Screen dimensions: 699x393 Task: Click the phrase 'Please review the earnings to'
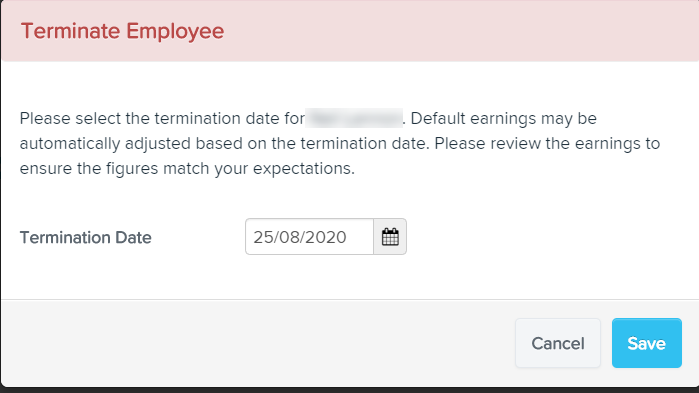547,143
